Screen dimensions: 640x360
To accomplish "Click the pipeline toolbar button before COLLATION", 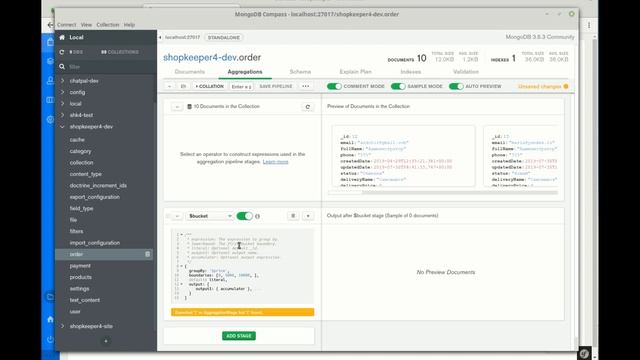I will (x=183, y=87).
